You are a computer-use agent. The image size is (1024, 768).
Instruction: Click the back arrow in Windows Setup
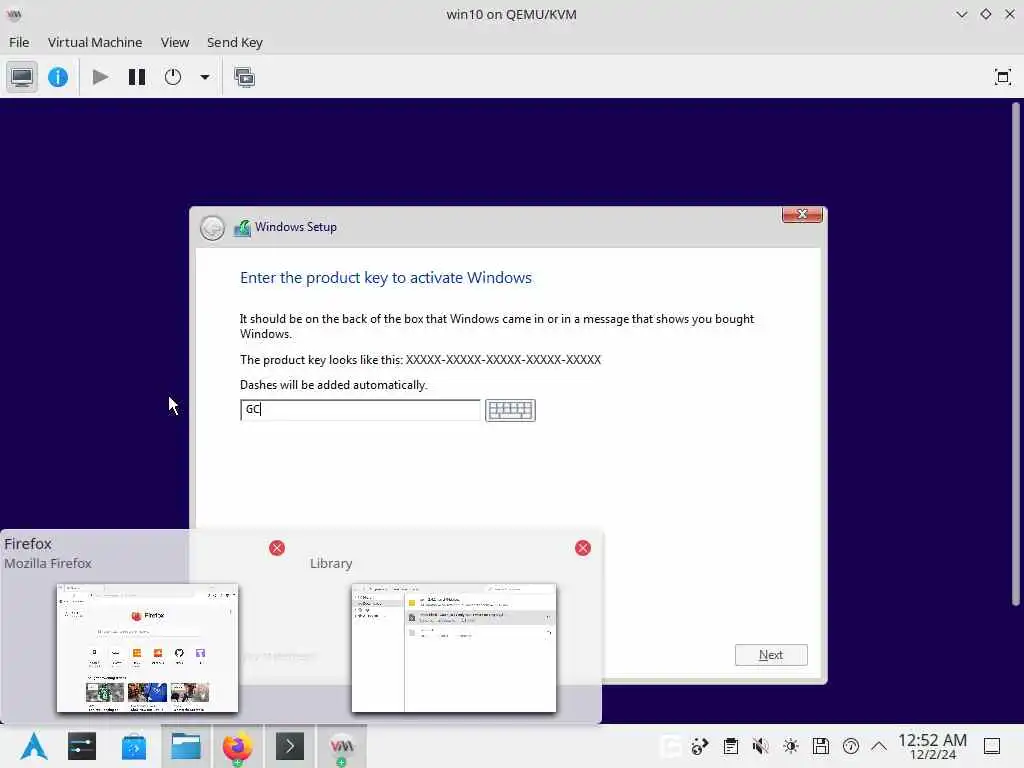click(x=212, y=228)
